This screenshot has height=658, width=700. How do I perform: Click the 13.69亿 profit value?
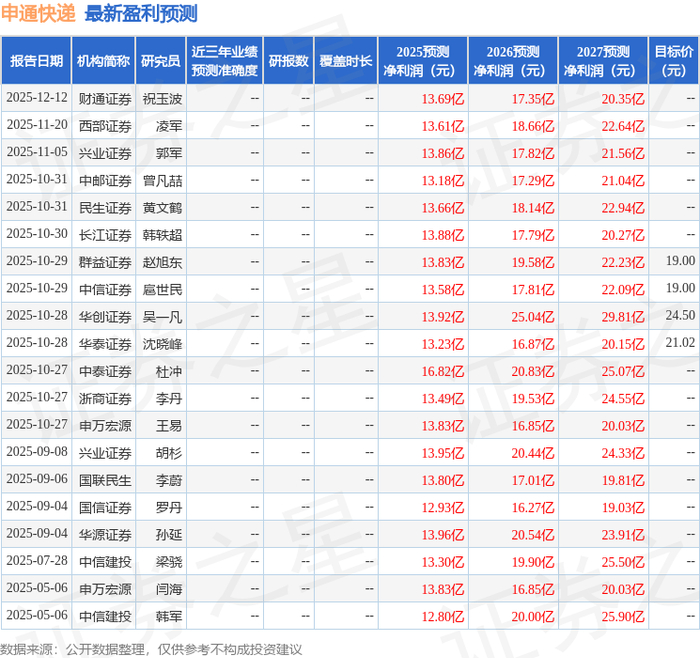[x=442, y=99]
